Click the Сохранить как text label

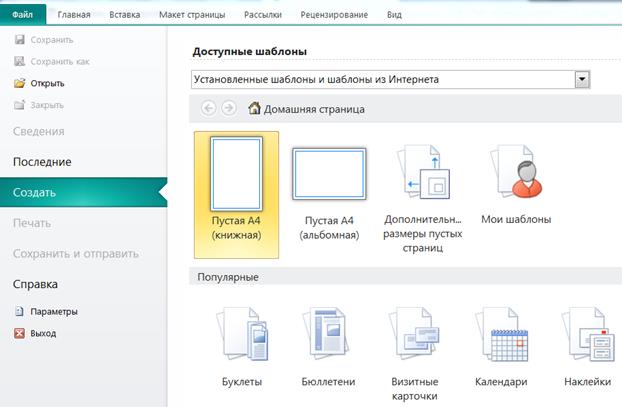tap(60, 61)
